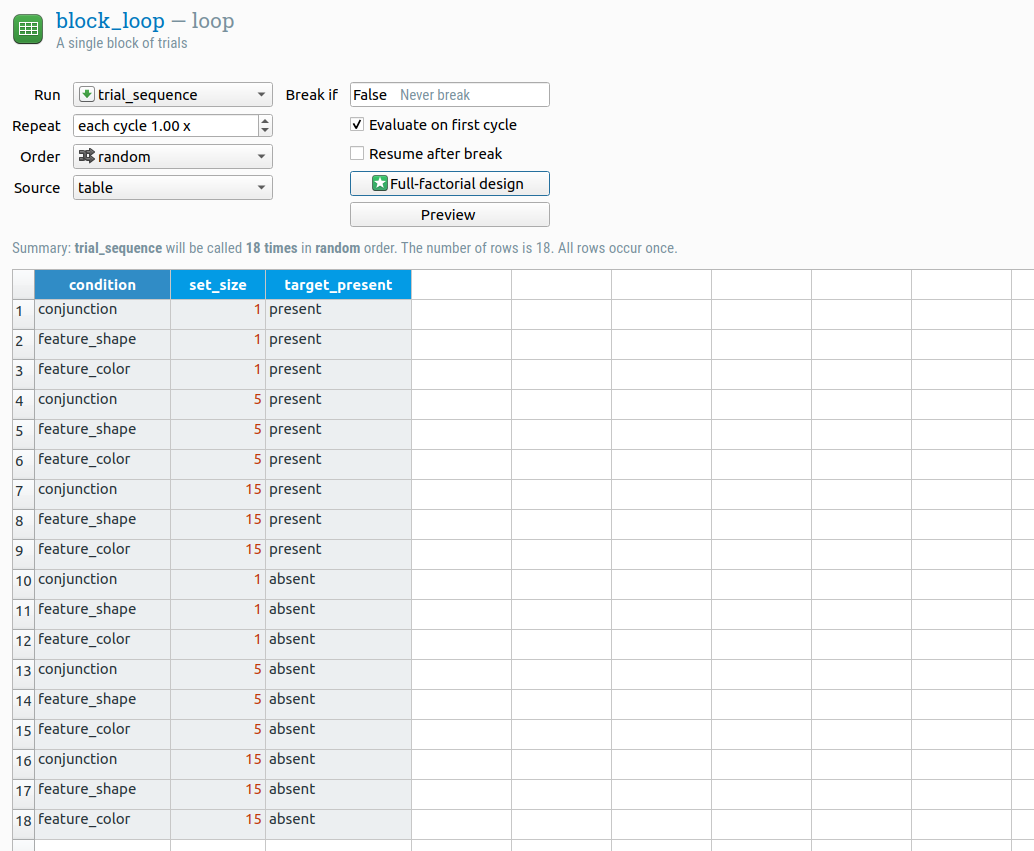Click row number 1 in the table

21,310
